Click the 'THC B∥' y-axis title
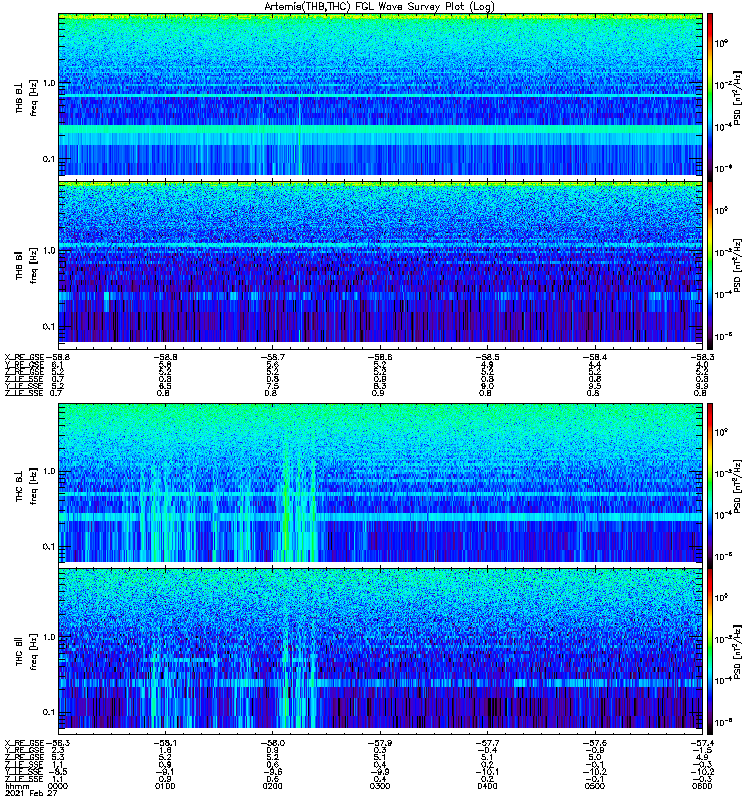 coord(19,652)
